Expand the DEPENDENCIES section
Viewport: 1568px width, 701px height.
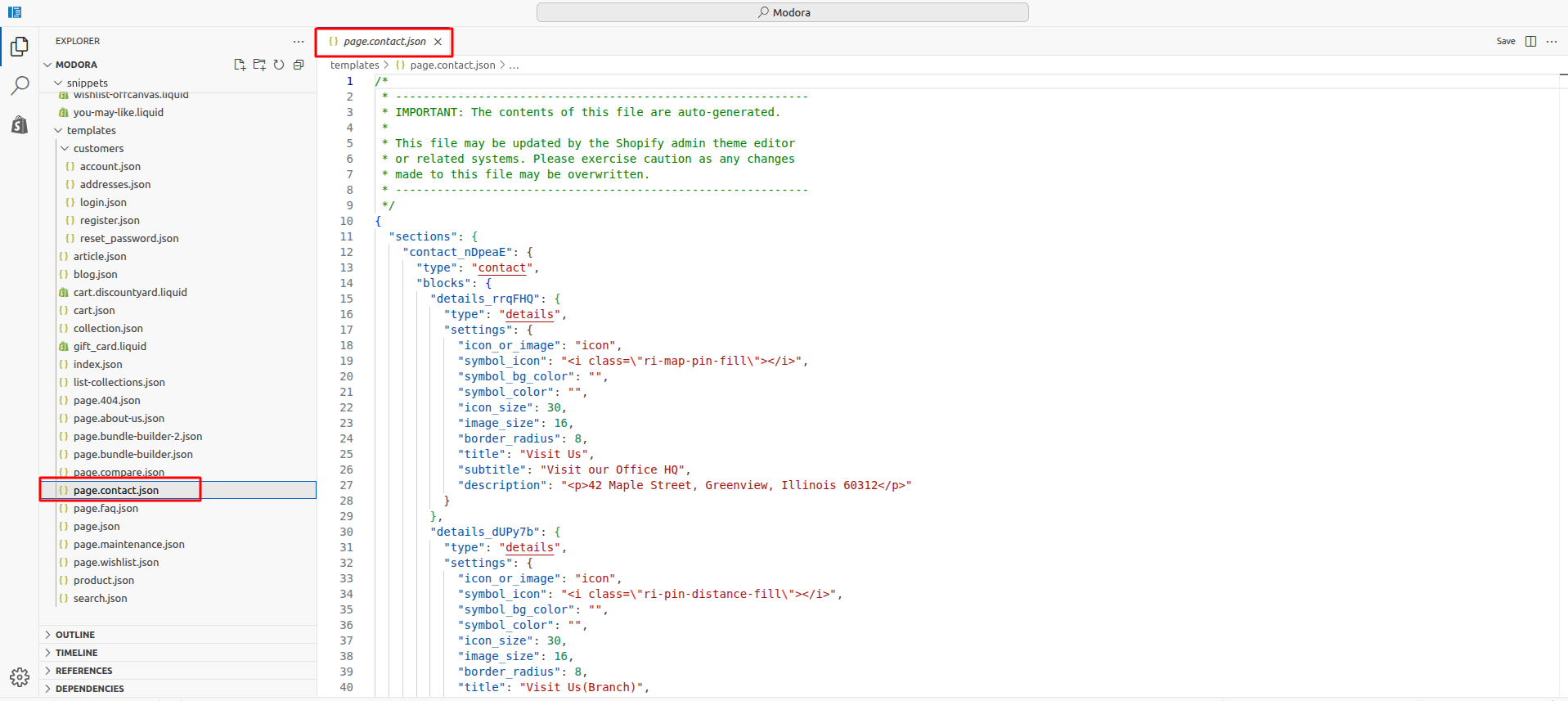177,689
